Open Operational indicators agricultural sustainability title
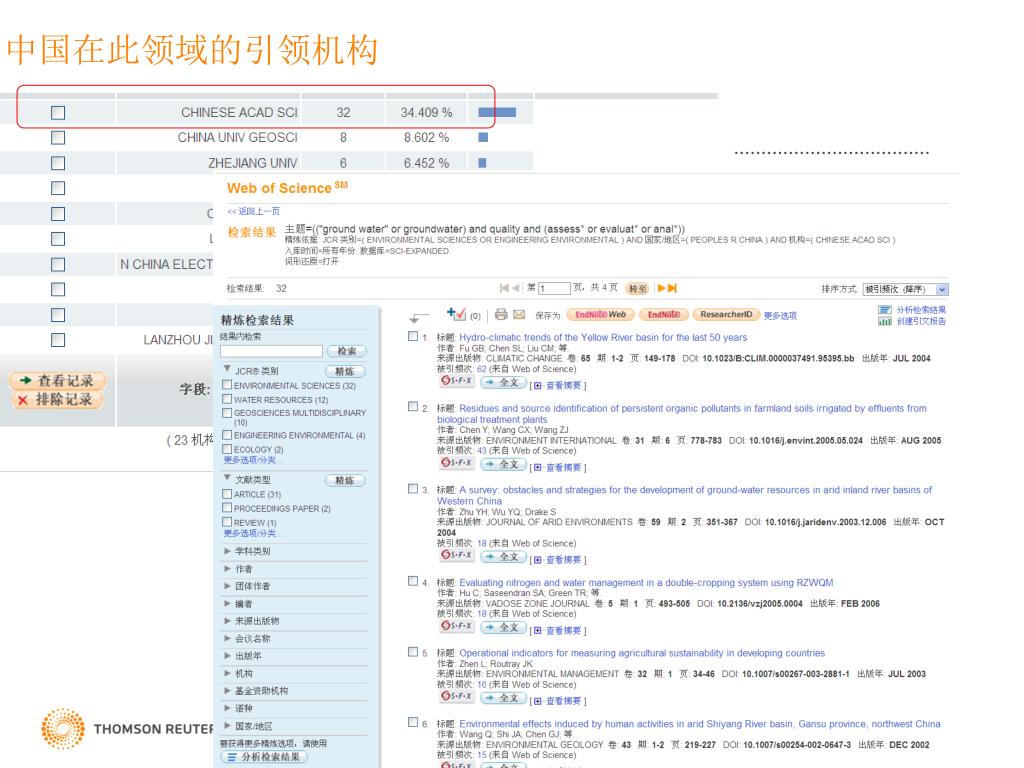The width and height of the screenshot is (1024, 768). [x=642, y=653]
